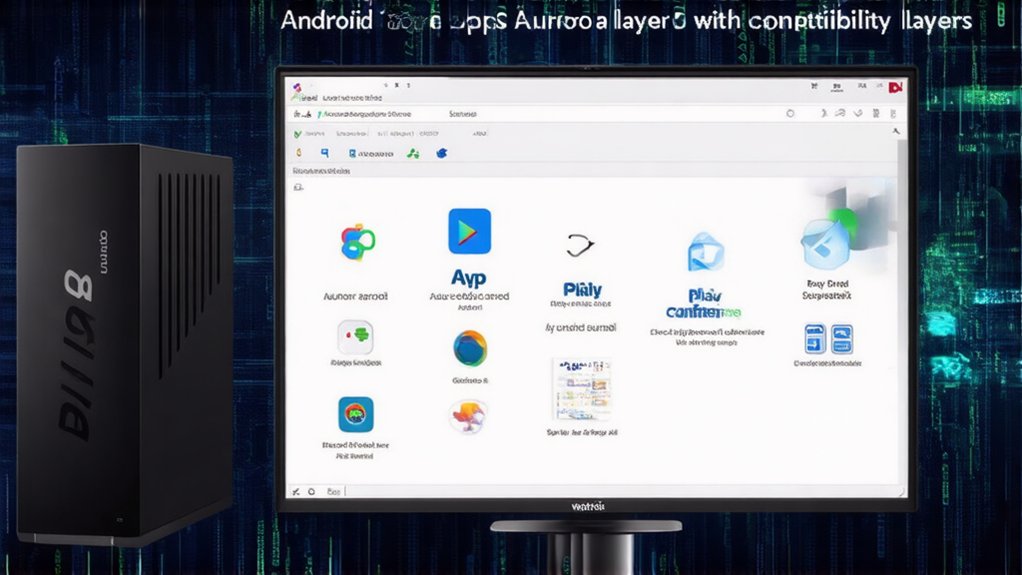Open the screenshot preview thumbnail
Viewport: 1022px width, 575px height.
pyautogui.click(x=581, y=389)
